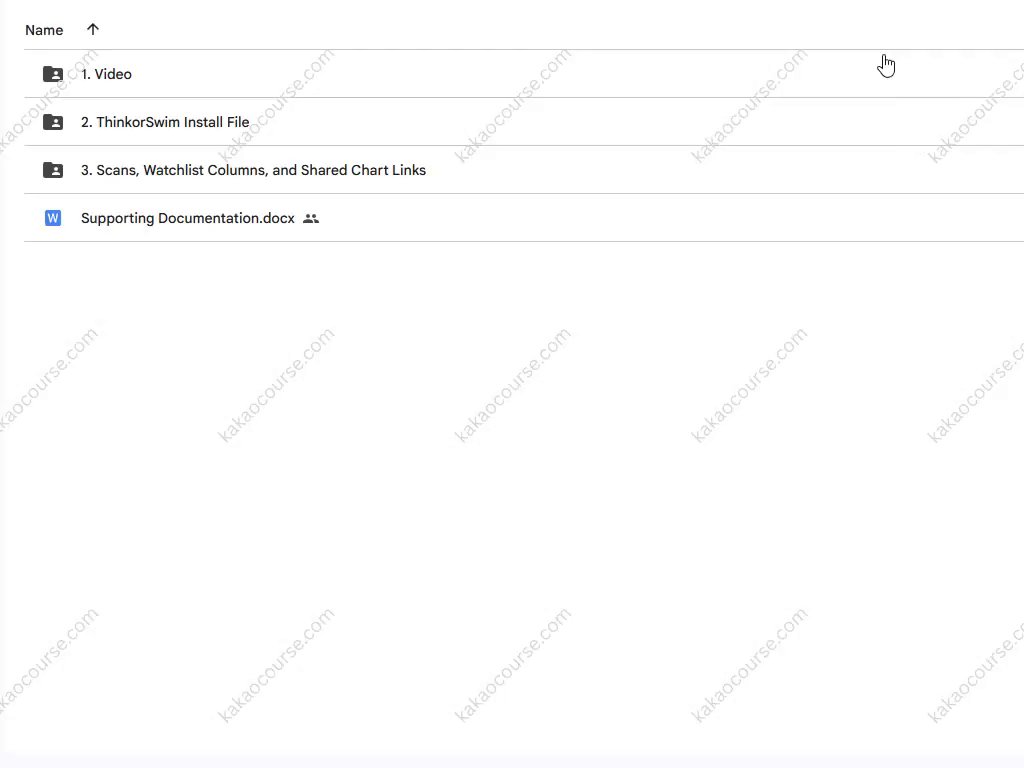
Task: Open 3. Scans, Watchlist Columns, and Shared Chart Links
Action: click(253, 170)
